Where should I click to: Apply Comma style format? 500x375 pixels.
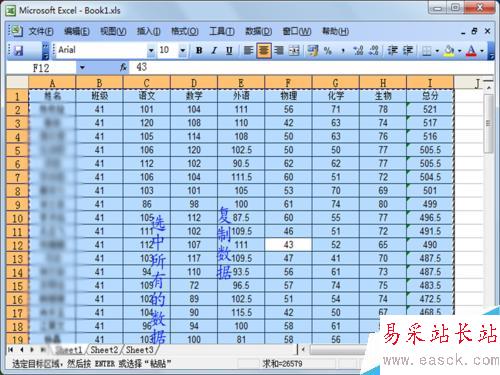click(343, 51)
